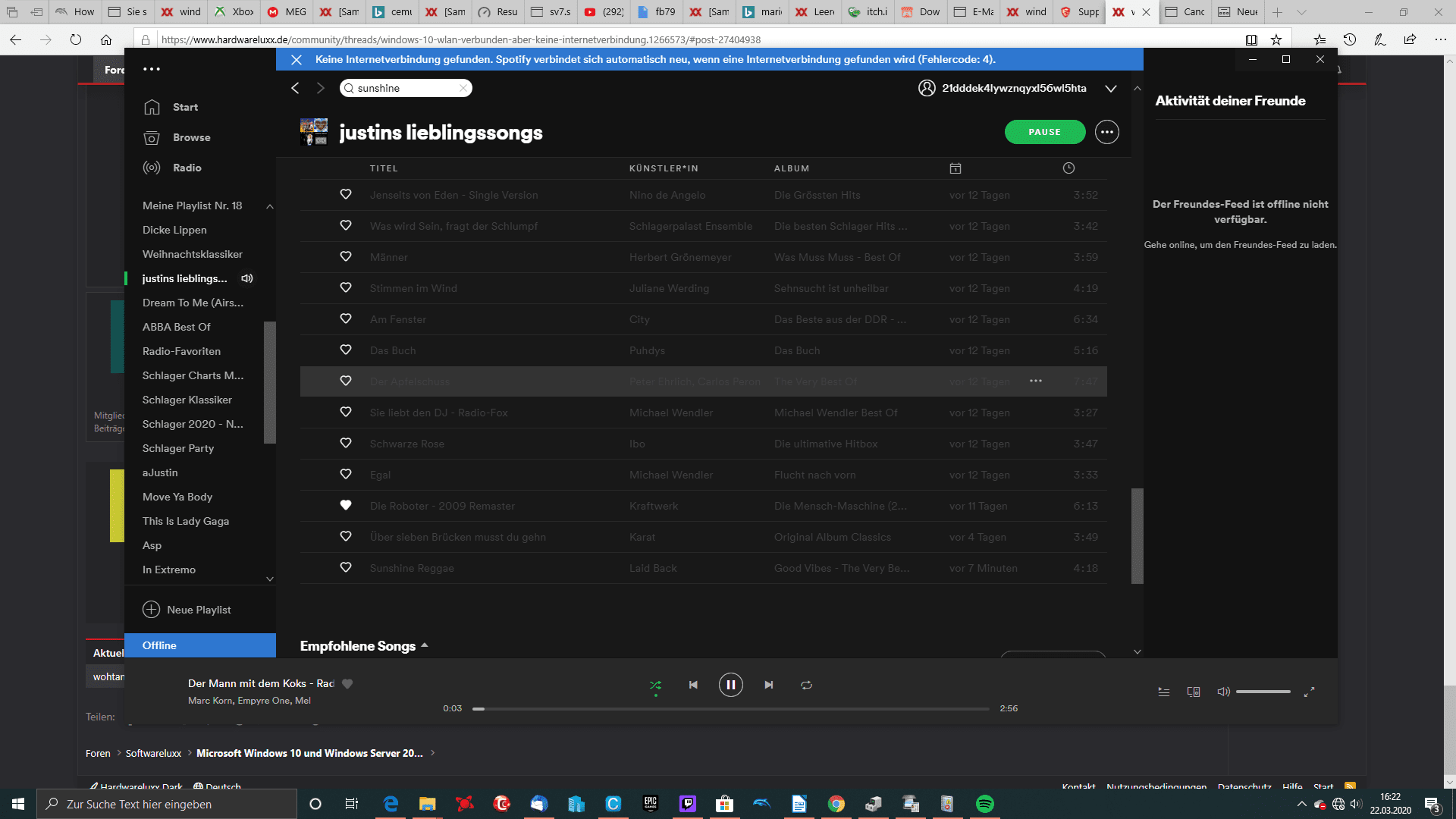Open Chrome from the Windows taskbar
Viewport: 1456px width, 819px height.
[836, 804]
